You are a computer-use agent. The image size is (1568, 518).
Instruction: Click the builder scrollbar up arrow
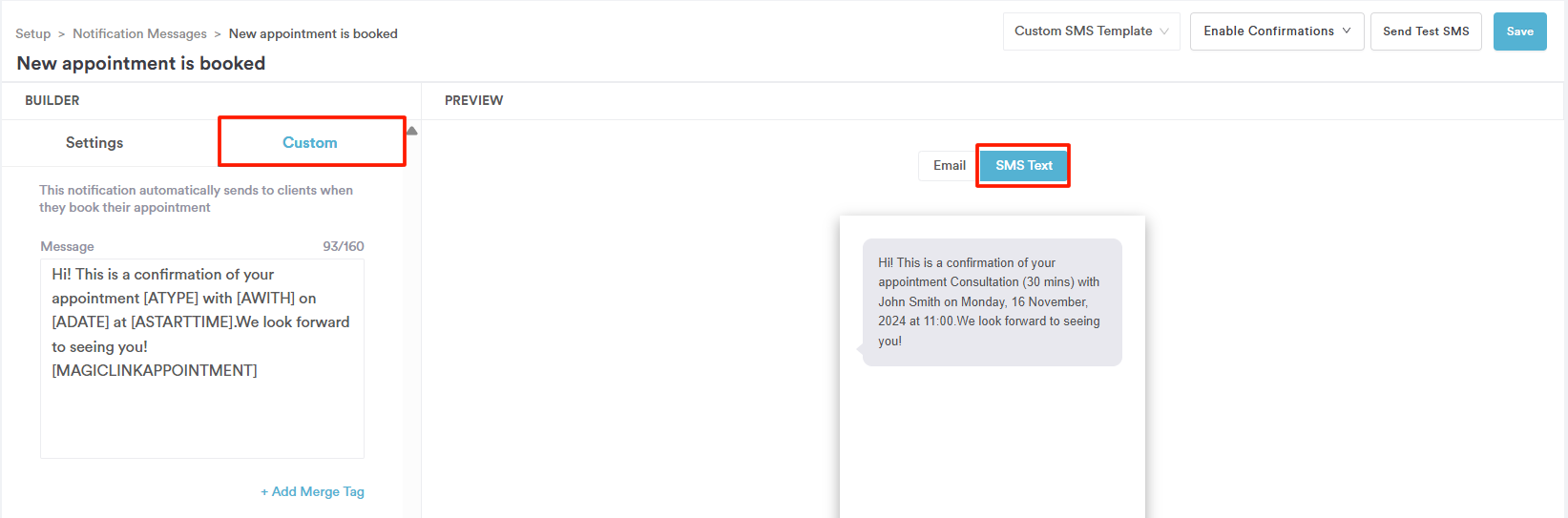[x=412, y=131]
